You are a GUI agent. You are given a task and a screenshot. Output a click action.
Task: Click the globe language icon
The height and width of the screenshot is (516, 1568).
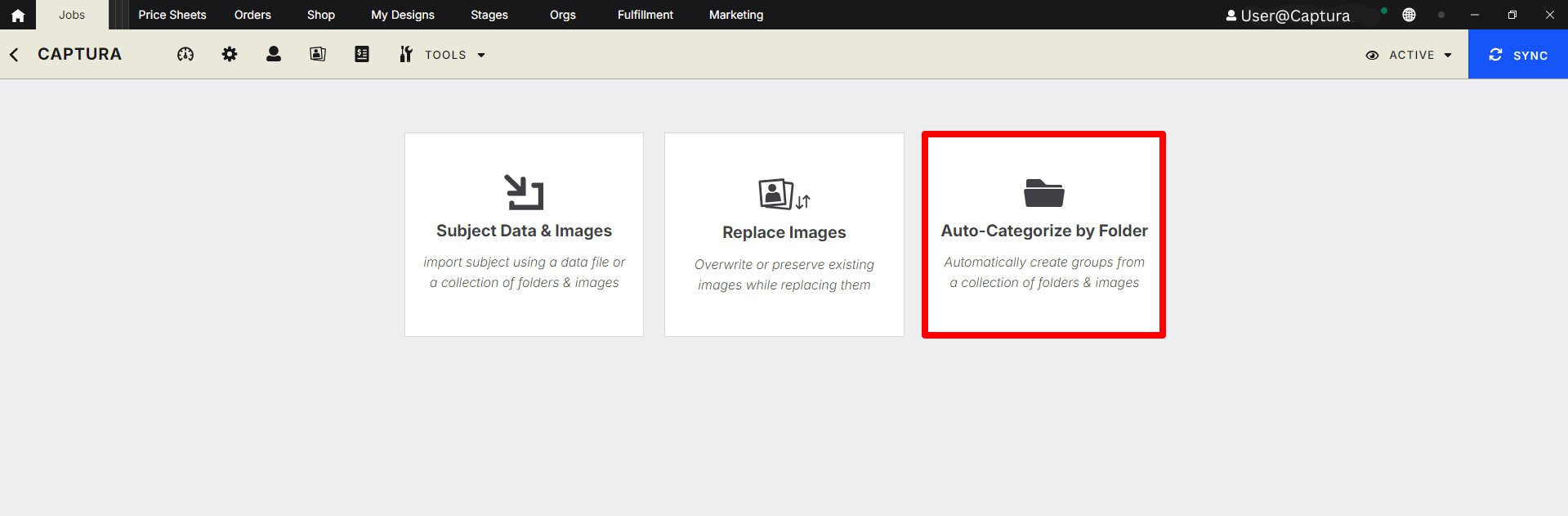click(1409, 15)
